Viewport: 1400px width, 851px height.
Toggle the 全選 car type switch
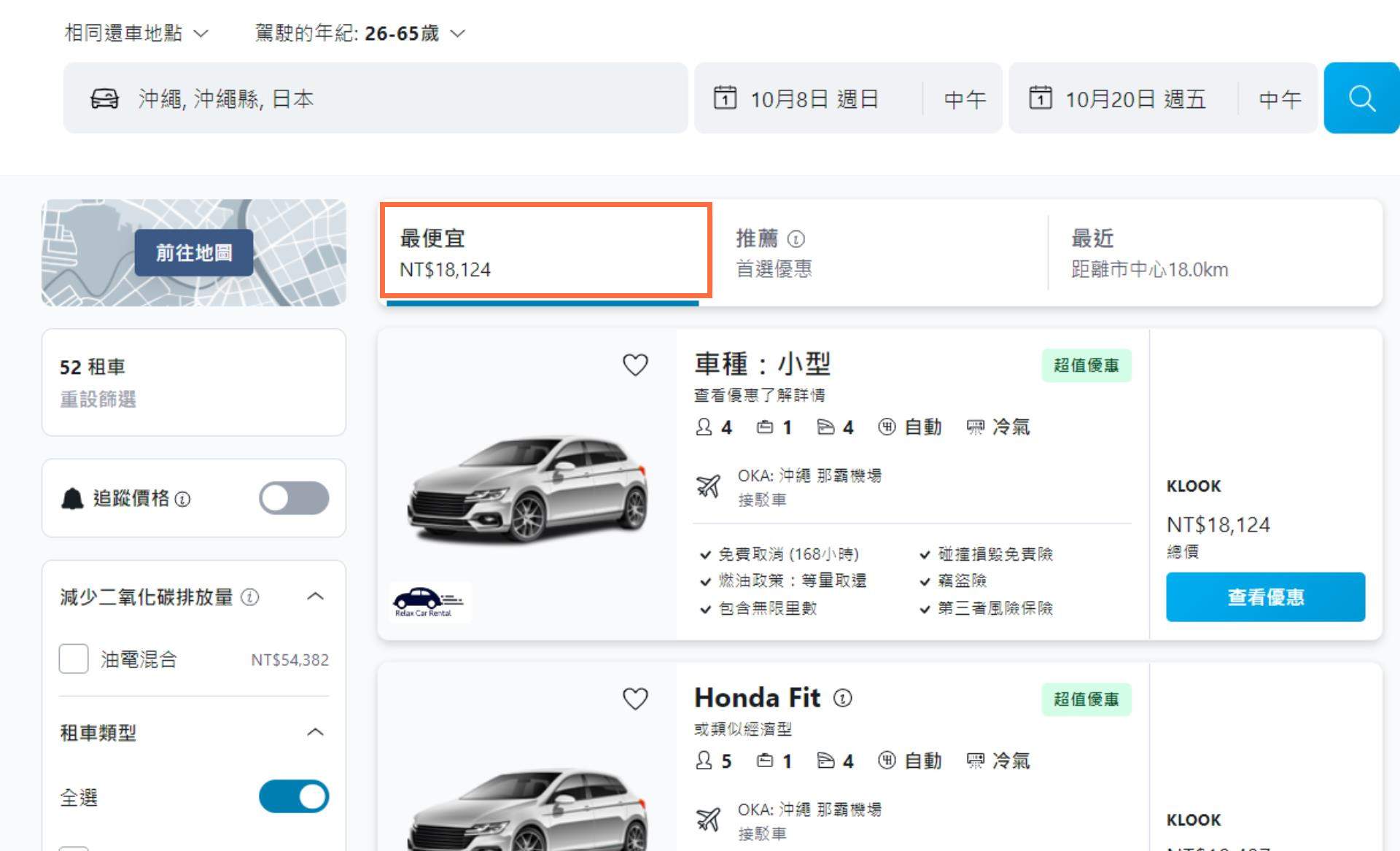click(x=294, y=796)
